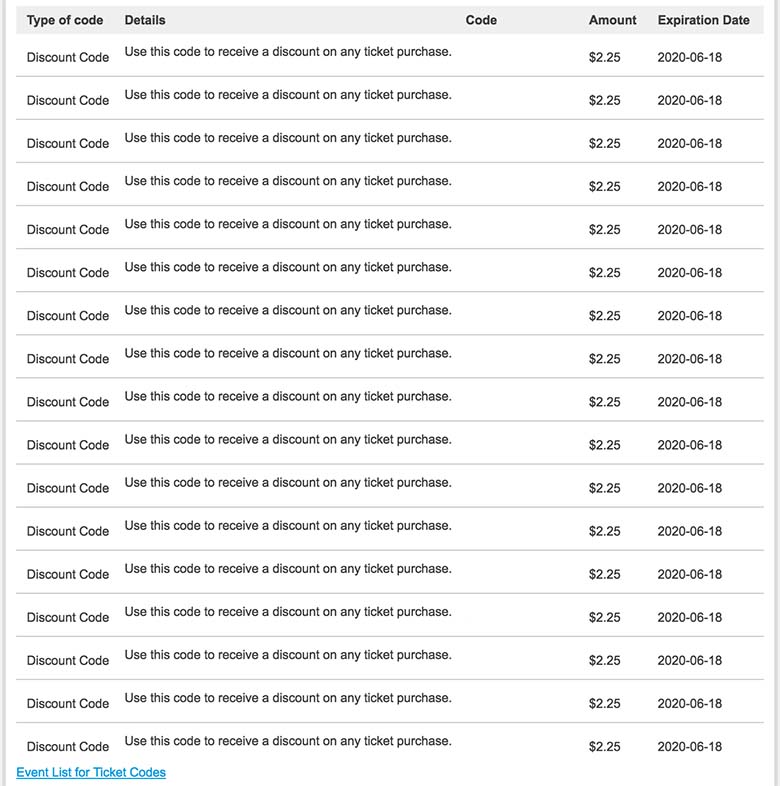This screenshot has width=780, height=786.
Task: Click the $2.25 amount in the second row
Action: point(605,100)
